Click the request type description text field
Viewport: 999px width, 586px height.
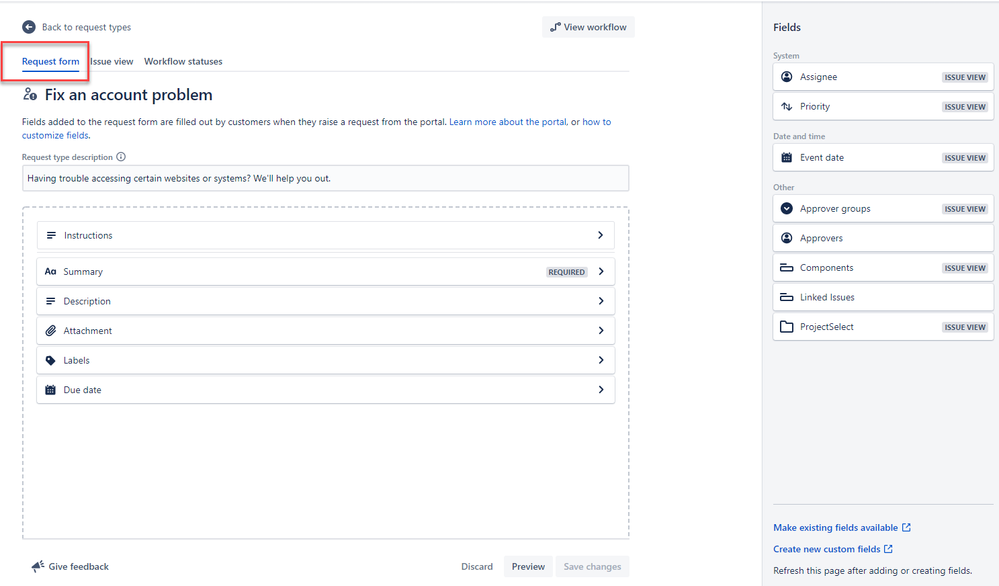coord(326,178)
